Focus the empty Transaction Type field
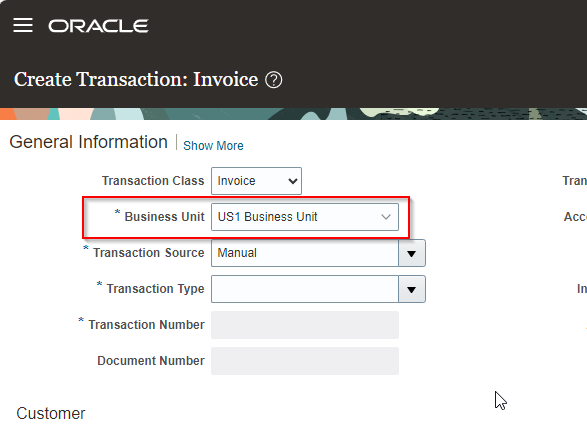Screen dimensions: 587x425 click(x=305, y=289)
